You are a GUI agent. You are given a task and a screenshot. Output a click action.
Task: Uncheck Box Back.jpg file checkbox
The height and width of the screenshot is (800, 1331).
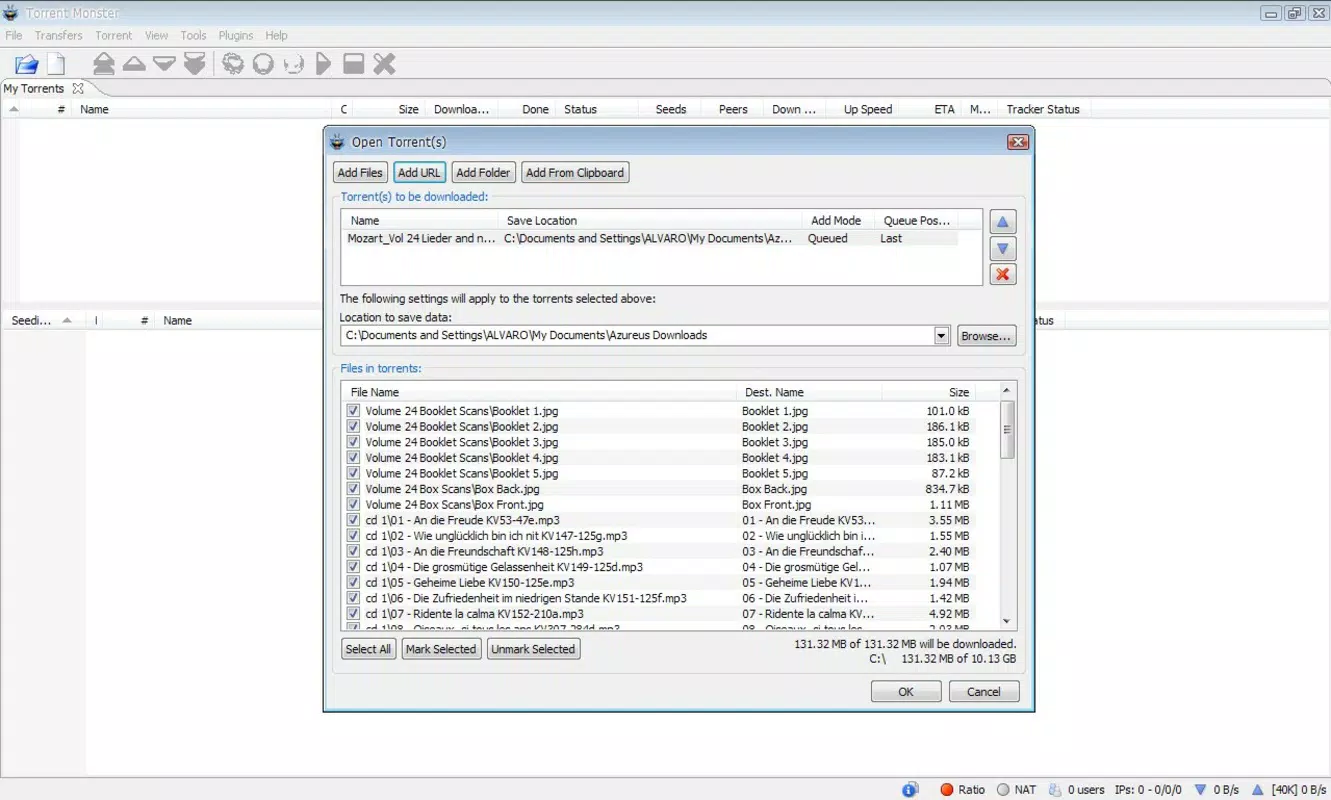coord(353,489)
